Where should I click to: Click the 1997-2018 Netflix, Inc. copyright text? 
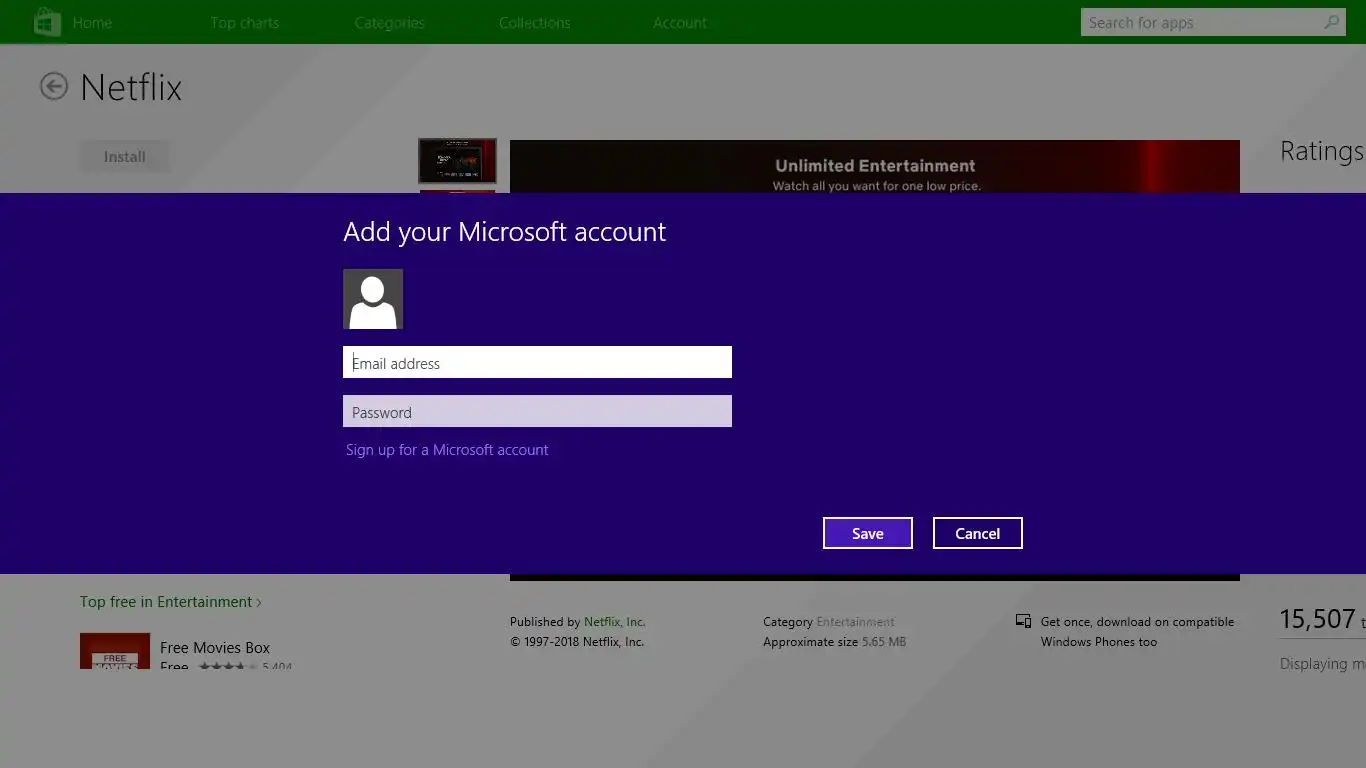click(x=577, y=641)
